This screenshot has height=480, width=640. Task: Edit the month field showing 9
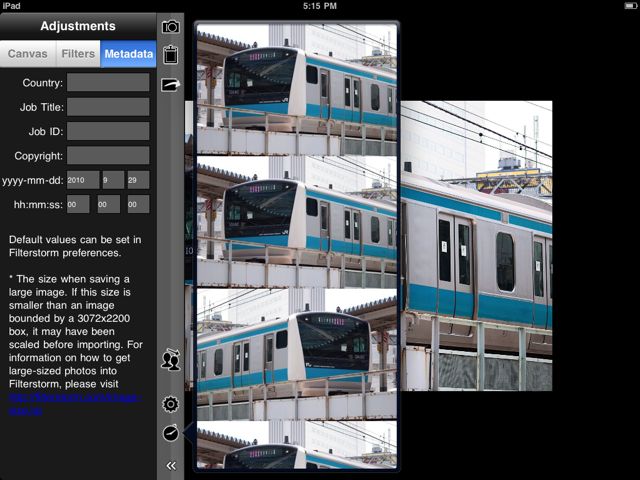[x=113, y=180]
